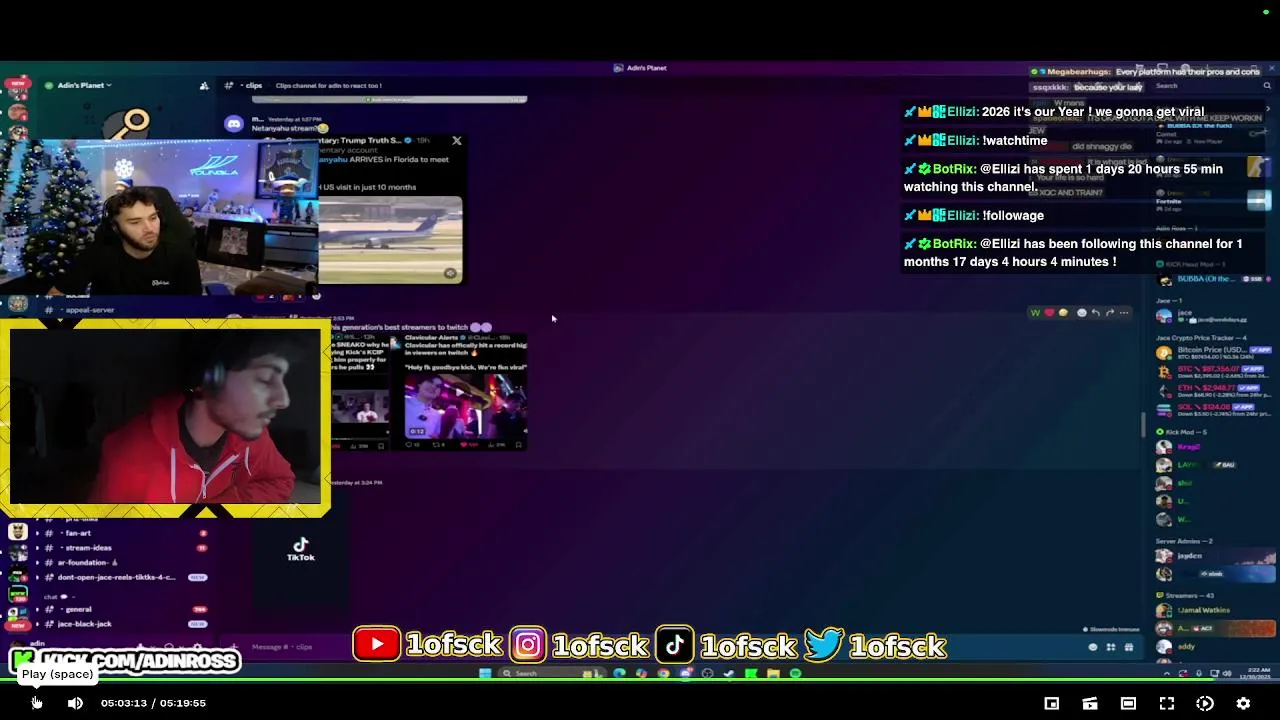Open the jace-black-jack Discord channel

pyautogui.click(x=85, y=624)
